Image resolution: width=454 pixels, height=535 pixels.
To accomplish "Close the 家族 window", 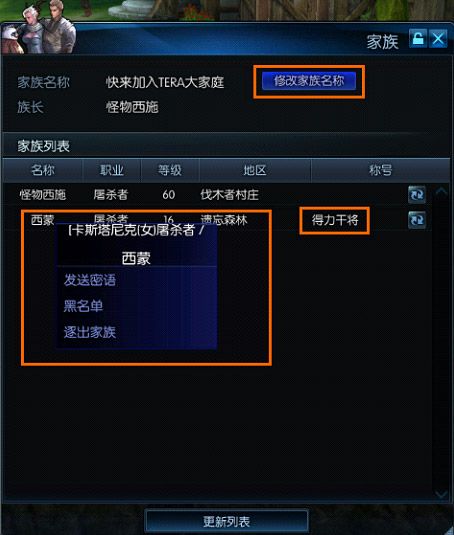I will [x=438, y=39].
